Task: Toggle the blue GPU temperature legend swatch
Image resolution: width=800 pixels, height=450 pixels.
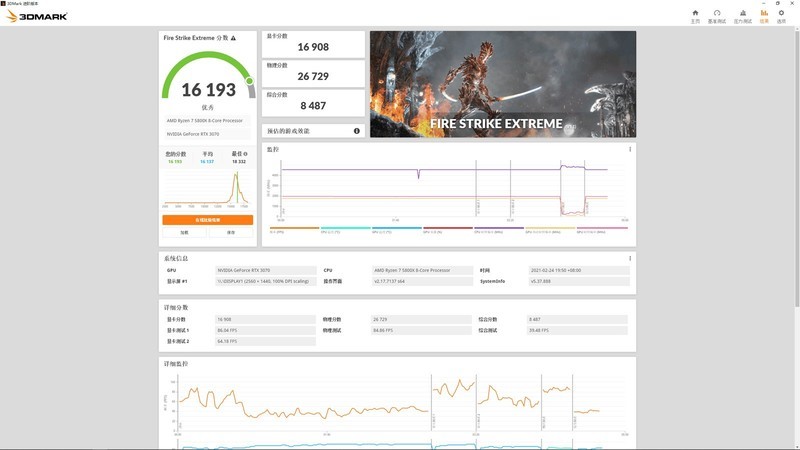Action: click(x=397, y=228)
